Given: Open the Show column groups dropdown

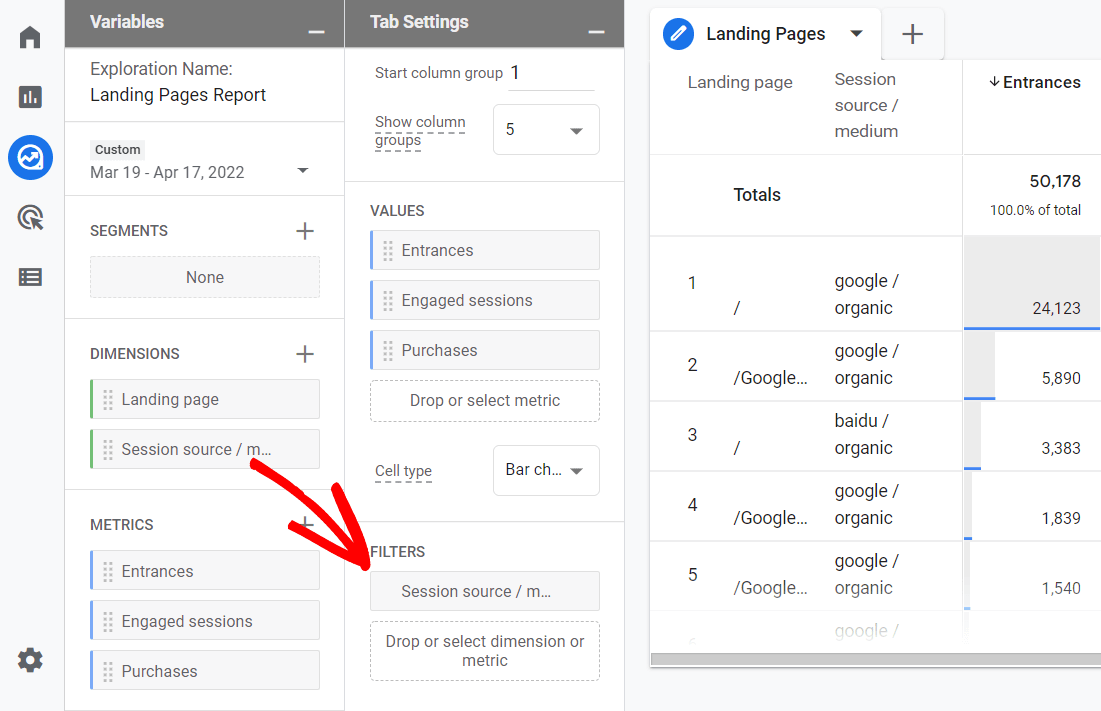Looking at the screenshot, I should click(546, 129).
